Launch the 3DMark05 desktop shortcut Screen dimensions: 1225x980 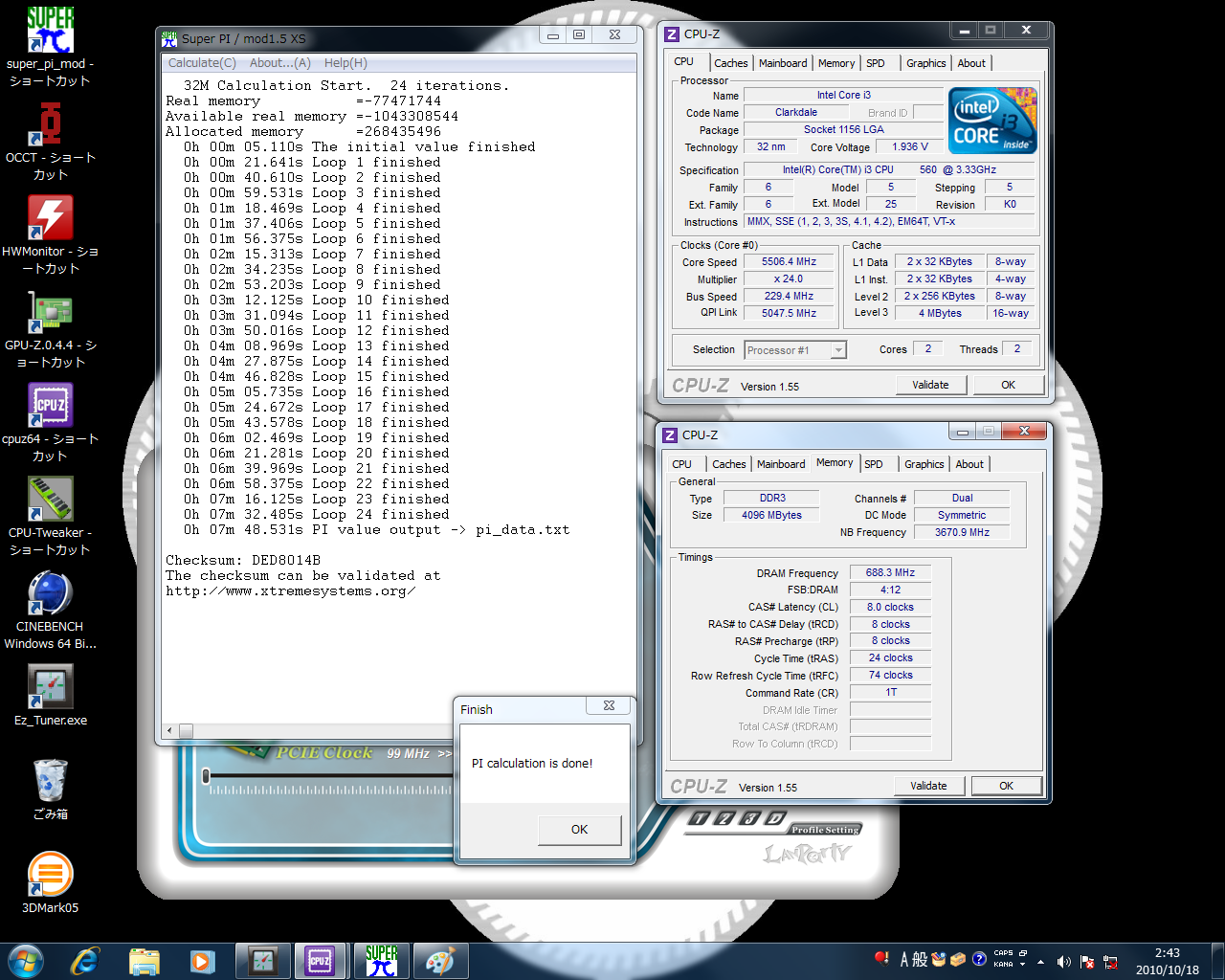(x=50, y=882)
